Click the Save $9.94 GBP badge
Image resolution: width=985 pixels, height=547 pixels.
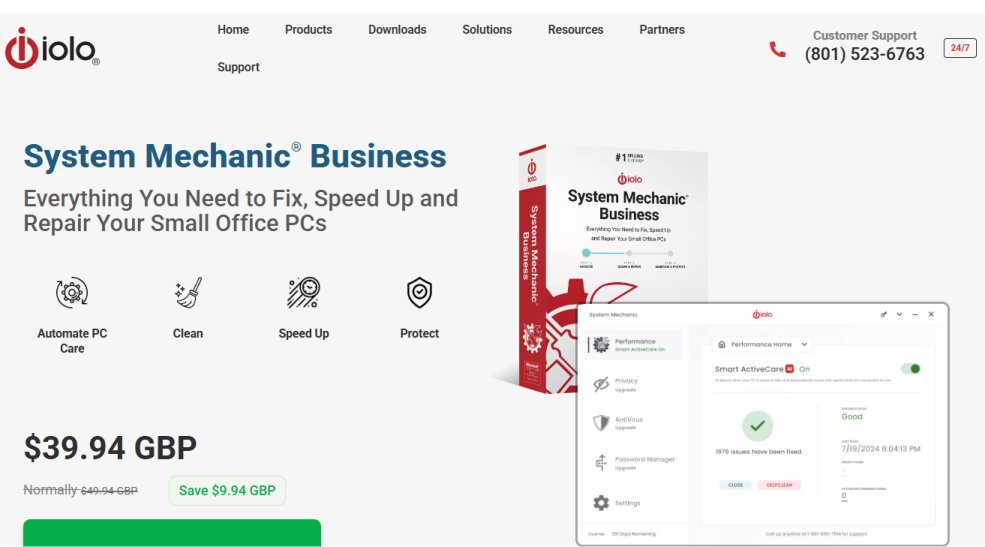227,490
